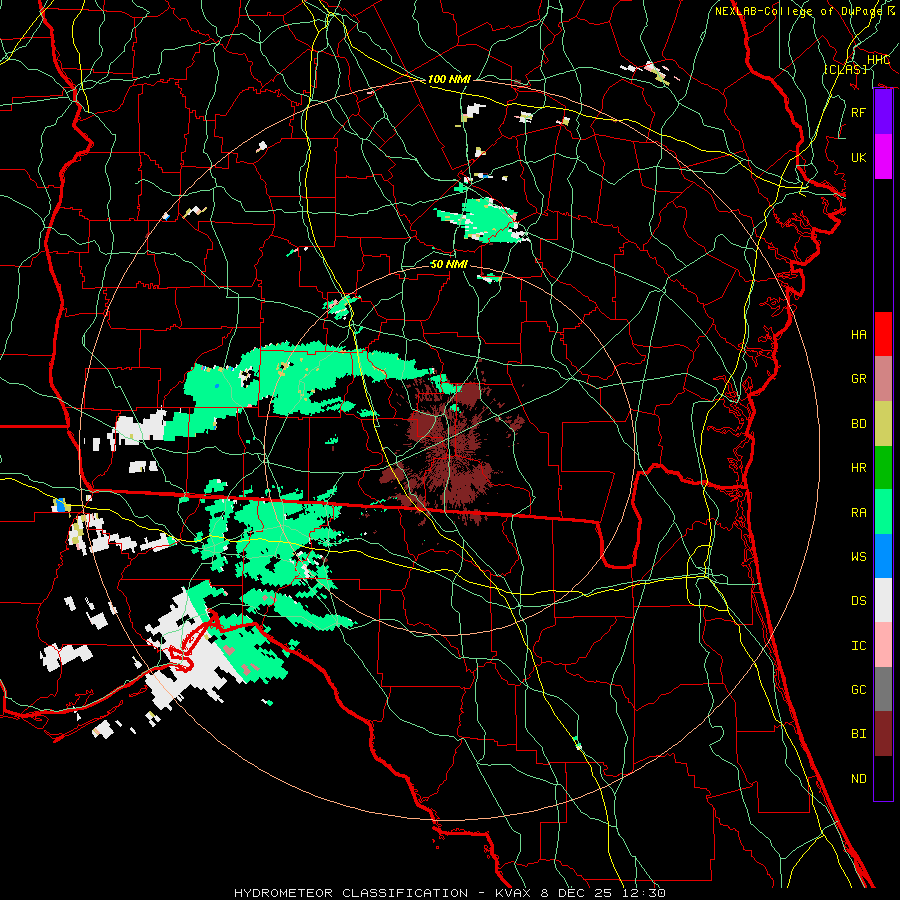Click the yellow BD legend color swatch
Screen dimensions: 900x900
(883, 423)
